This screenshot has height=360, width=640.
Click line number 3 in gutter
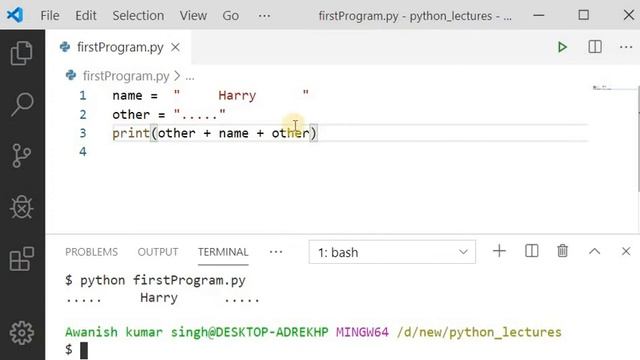pyautogui.click(x=83, y=133)
